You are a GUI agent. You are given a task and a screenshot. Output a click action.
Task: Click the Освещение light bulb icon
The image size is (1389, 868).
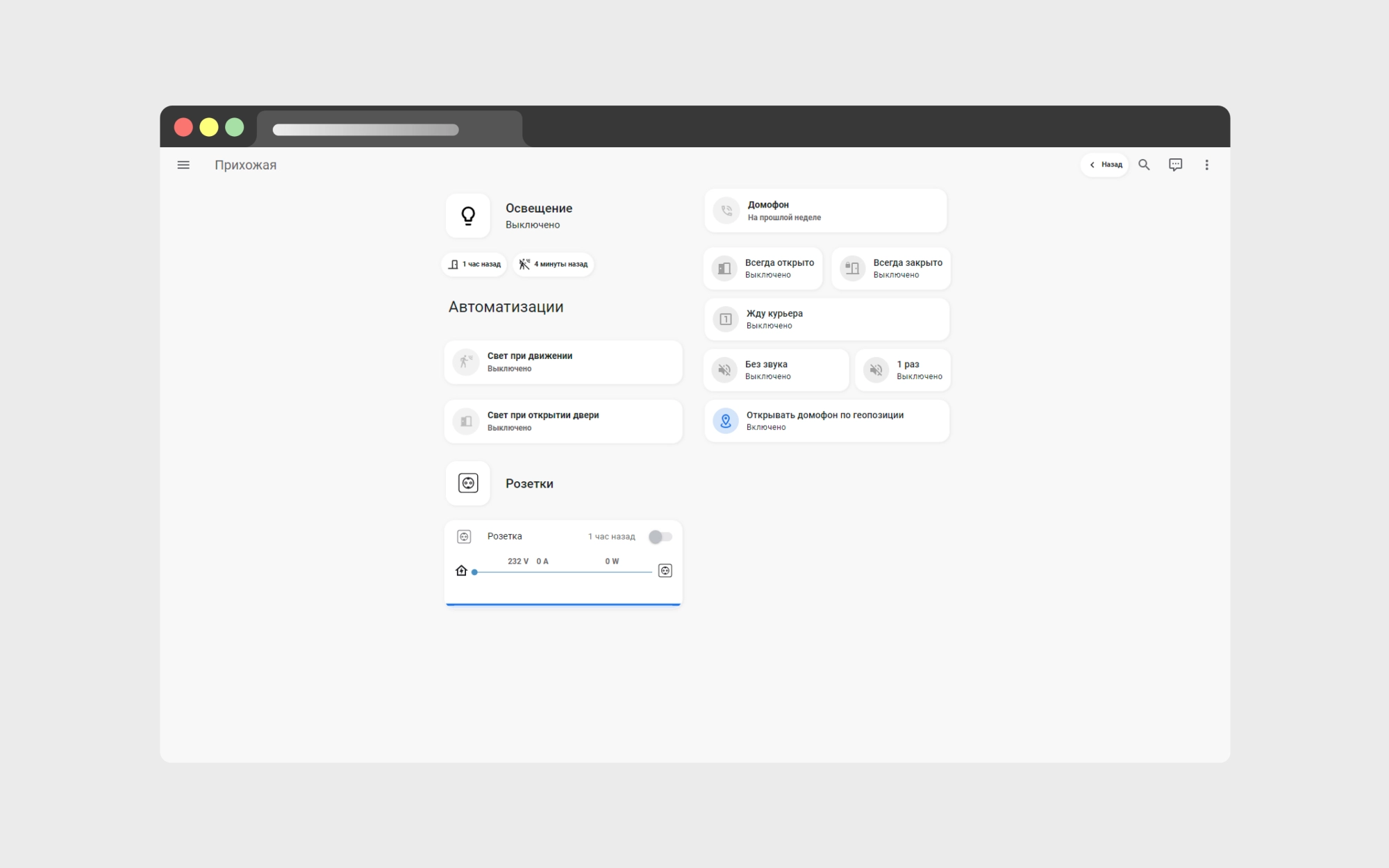468,216
